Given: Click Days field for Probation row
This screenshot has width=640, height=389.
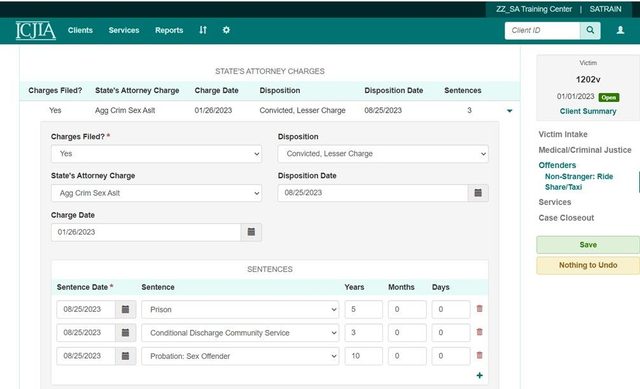Looking at the screenshot, I should pos(451,356).
